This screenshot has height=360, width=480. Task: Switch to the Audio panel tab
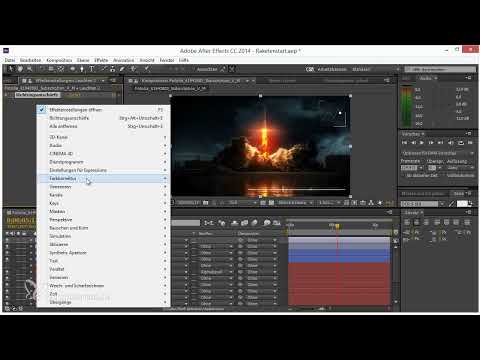coord(426,78)
